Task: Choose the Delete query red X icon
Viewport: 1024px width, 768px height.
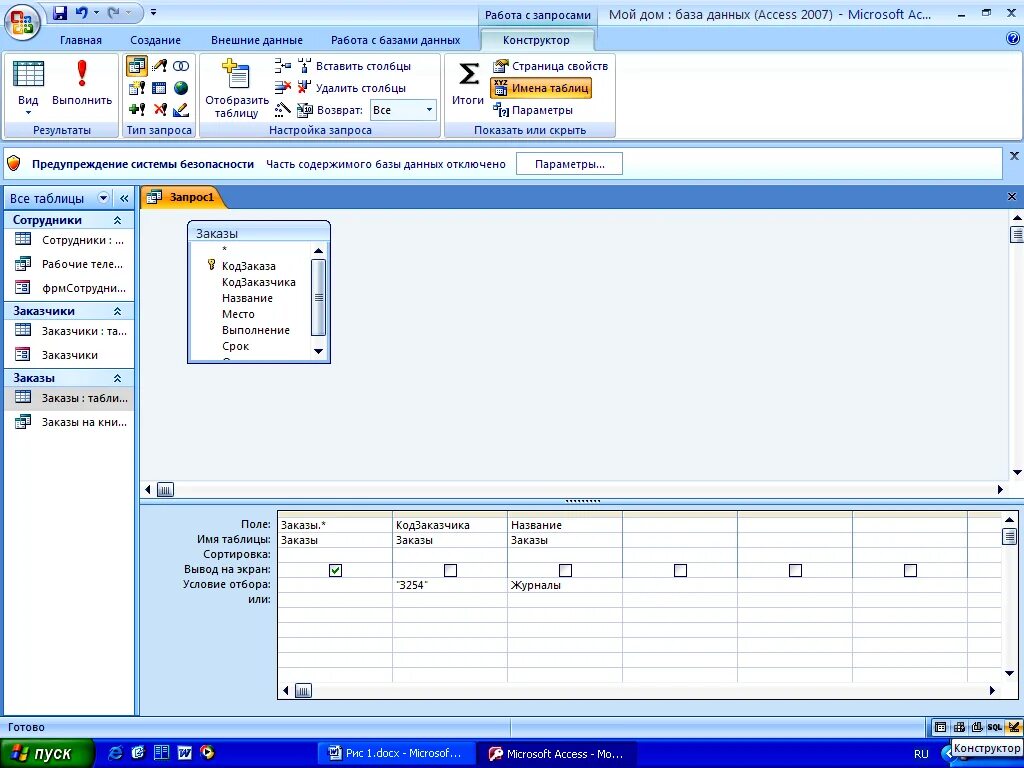Action: click(159, 109)
